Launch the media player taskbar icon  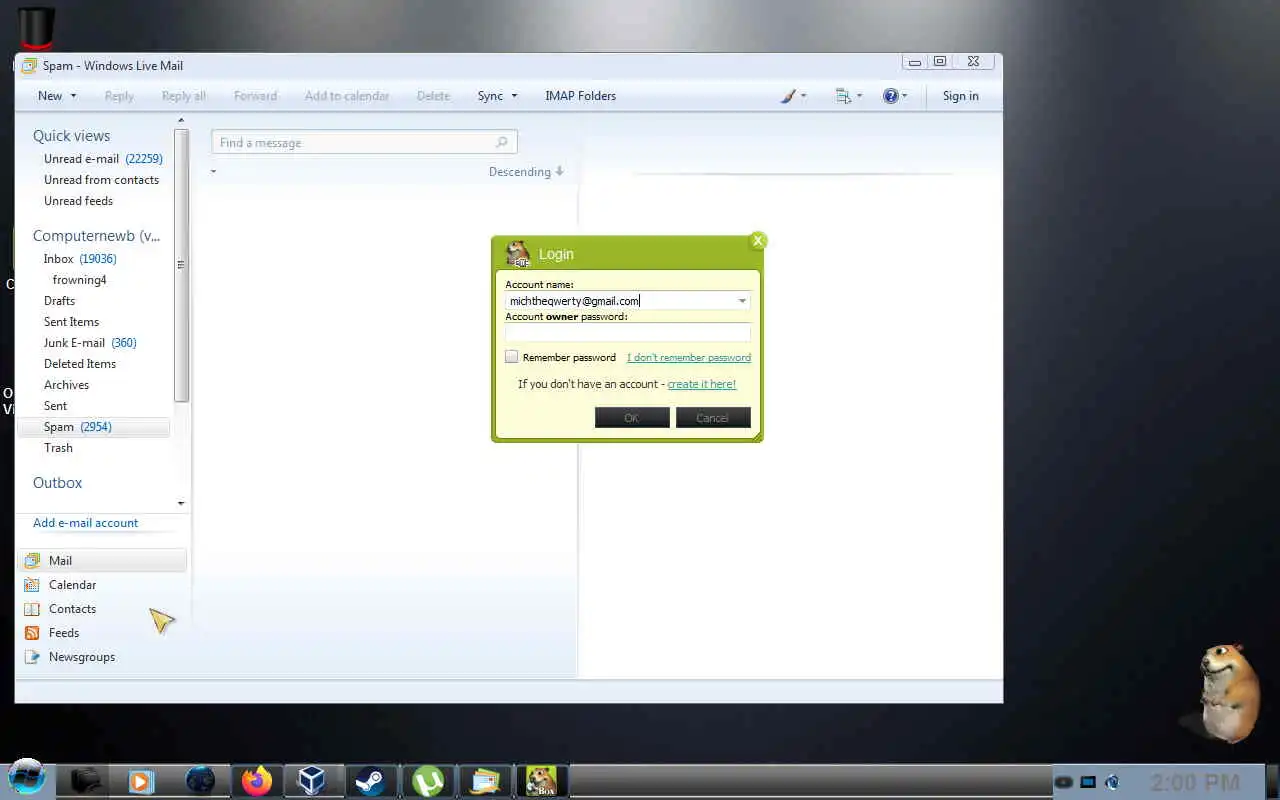click(141, 780)
